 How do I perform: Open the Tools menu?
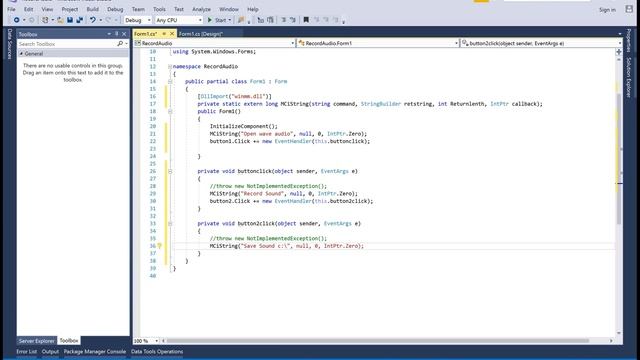click(159, 9)
